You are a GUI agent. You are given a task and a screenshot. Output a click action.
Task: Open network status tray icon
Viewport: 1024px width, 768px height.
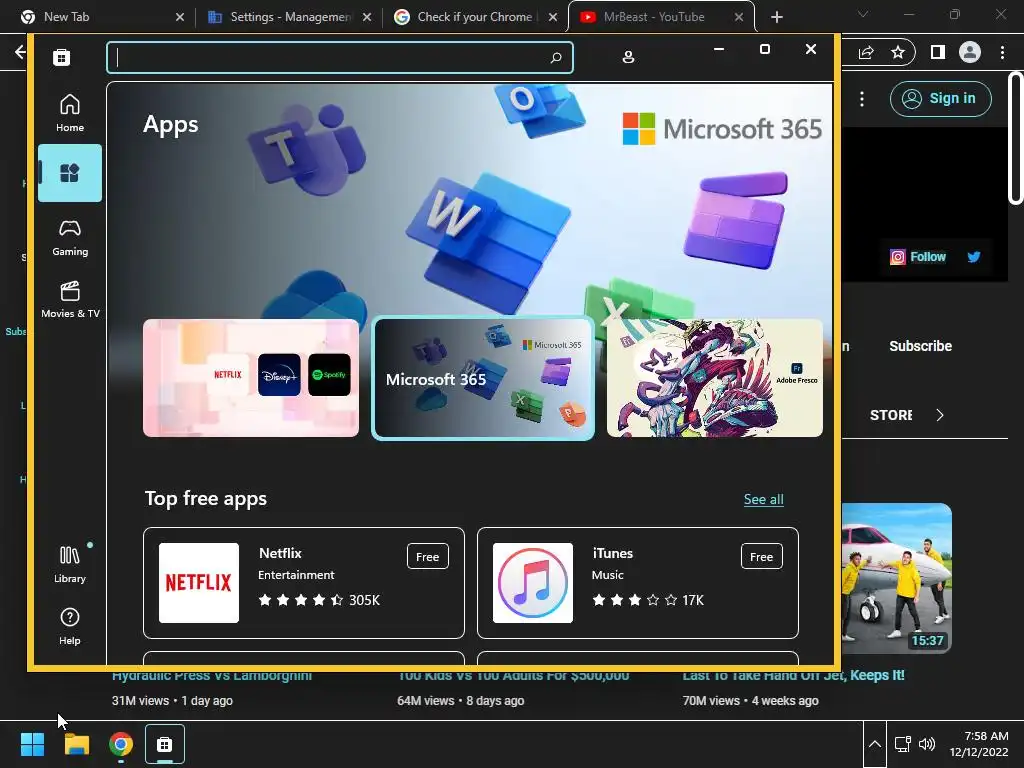(903, 744)
